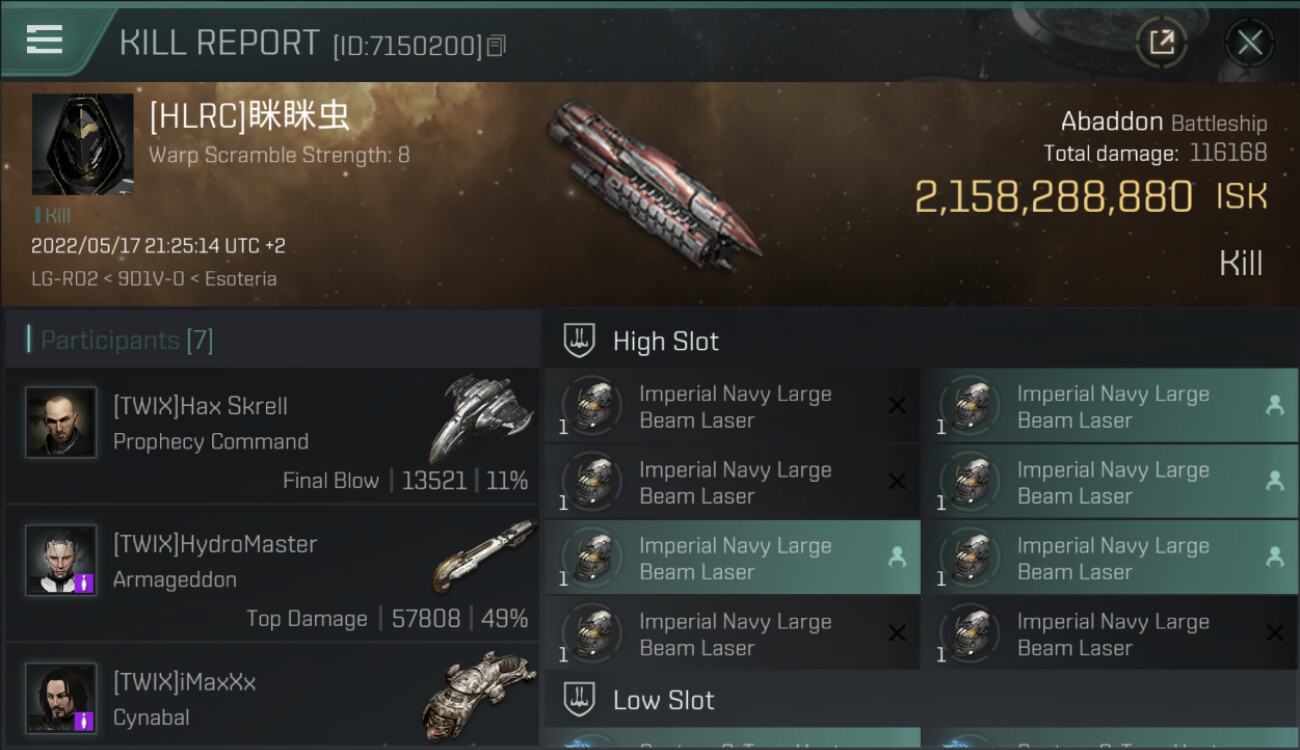Select the HydroMaster pilot portrait

61,560
